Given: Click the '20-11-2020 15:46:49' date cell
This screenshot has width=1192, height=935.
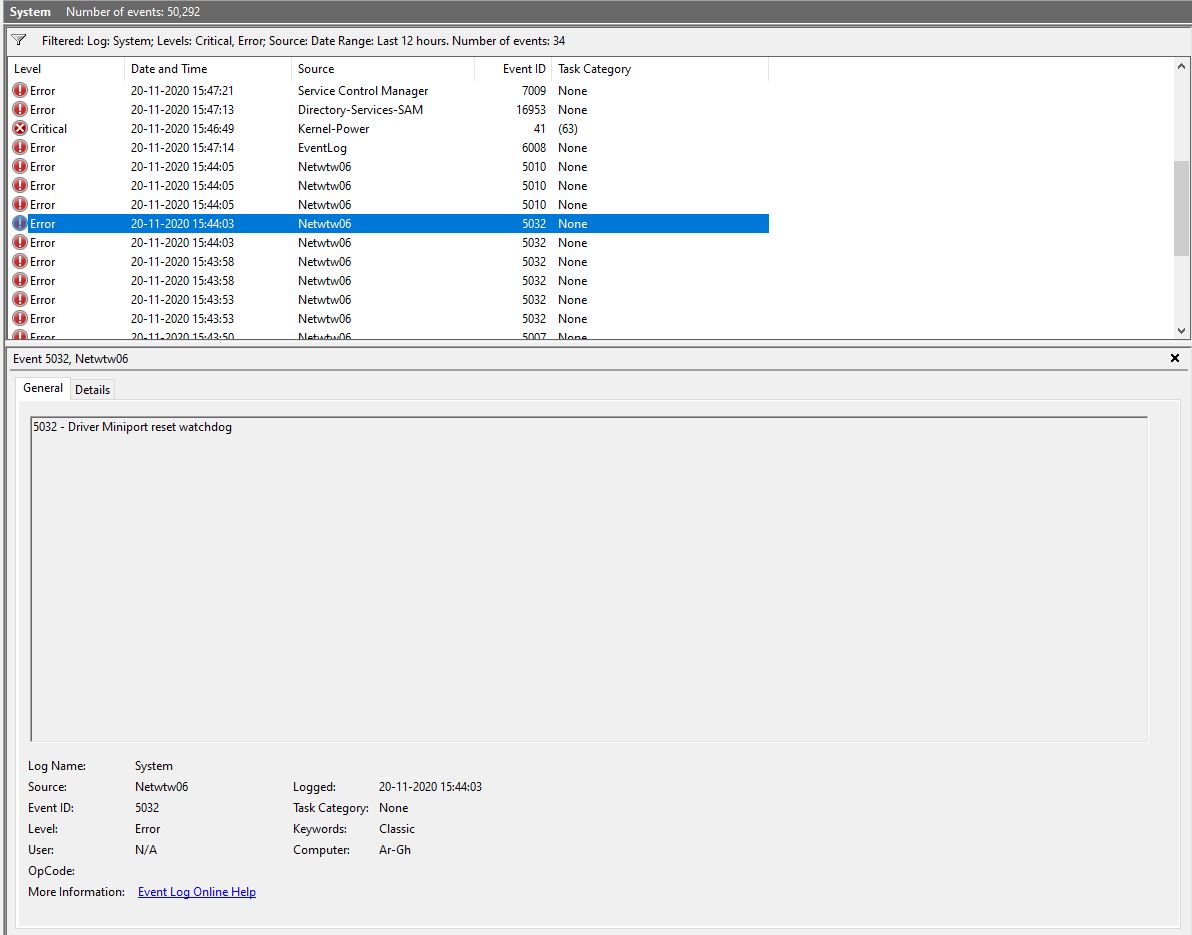Looking at the screenshot, I should click(x=182, y=128).
